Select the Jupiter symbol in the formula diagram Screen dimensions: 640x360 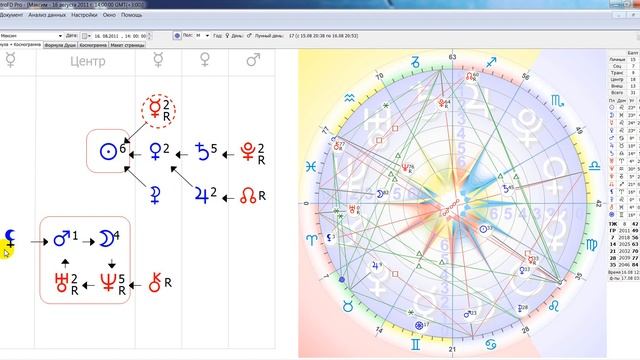[x=202, y=195]
